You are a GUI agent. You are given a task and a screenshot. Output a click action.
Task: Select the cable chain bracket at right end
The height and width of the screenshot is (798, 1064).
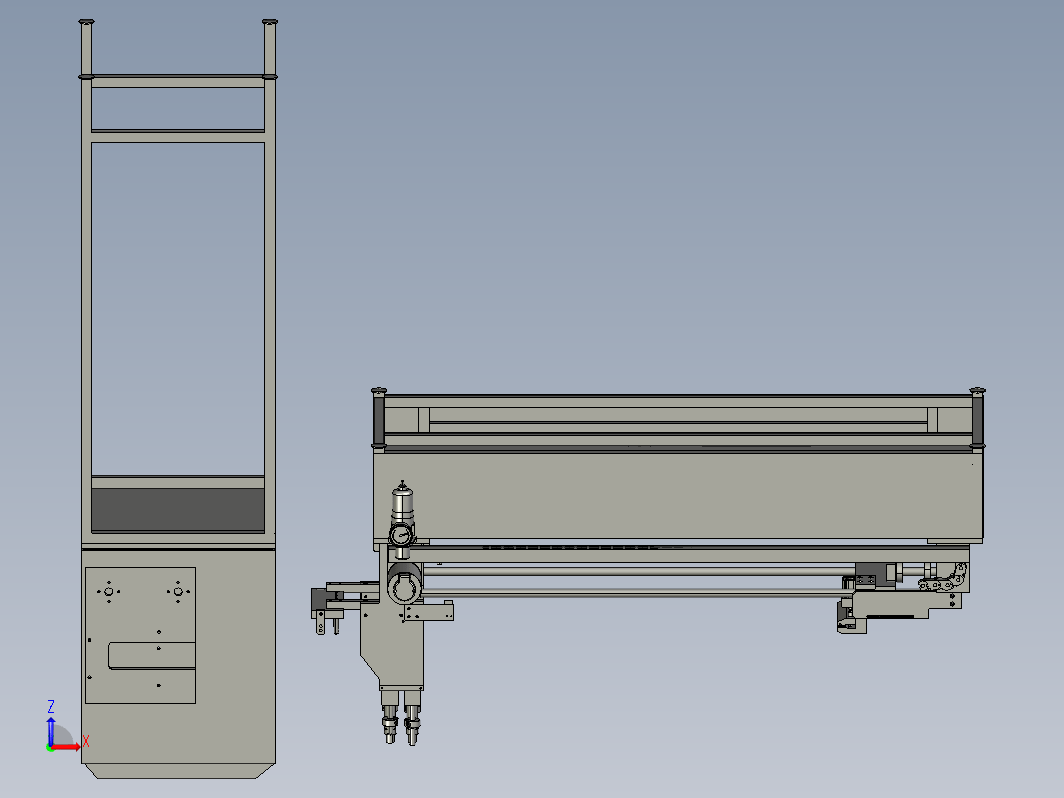pyautogui.click(x=943, y=577)
